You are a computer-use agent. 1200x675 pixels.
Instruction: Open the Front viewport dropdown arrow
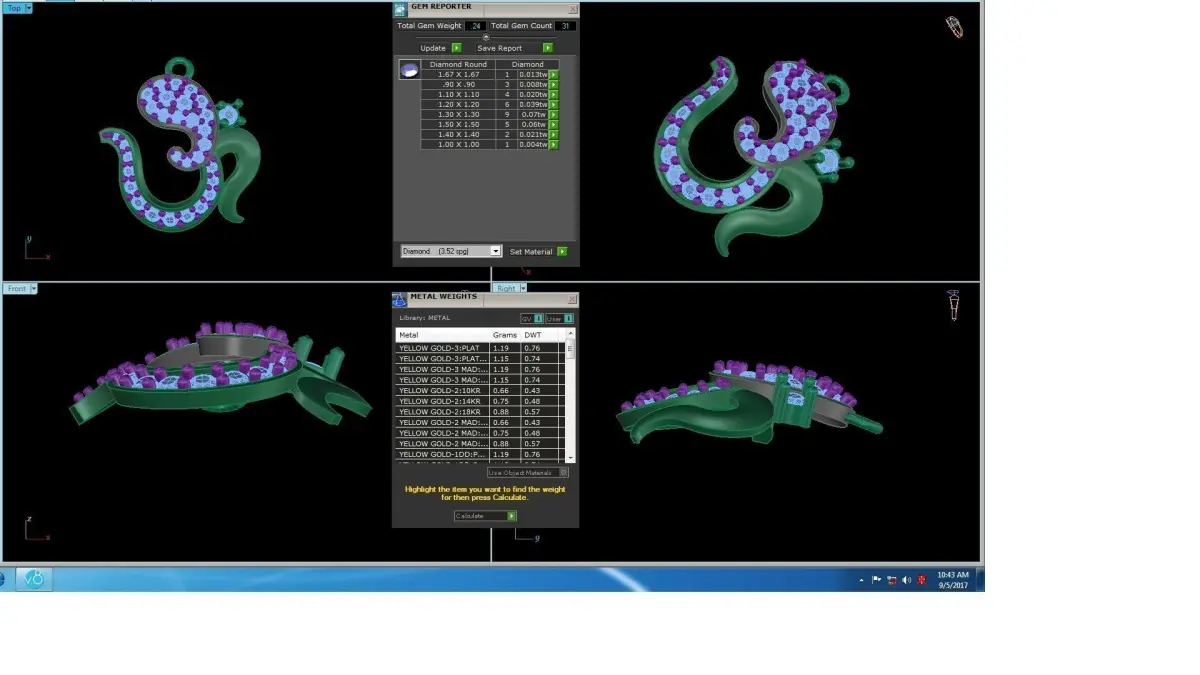[34, 289]
